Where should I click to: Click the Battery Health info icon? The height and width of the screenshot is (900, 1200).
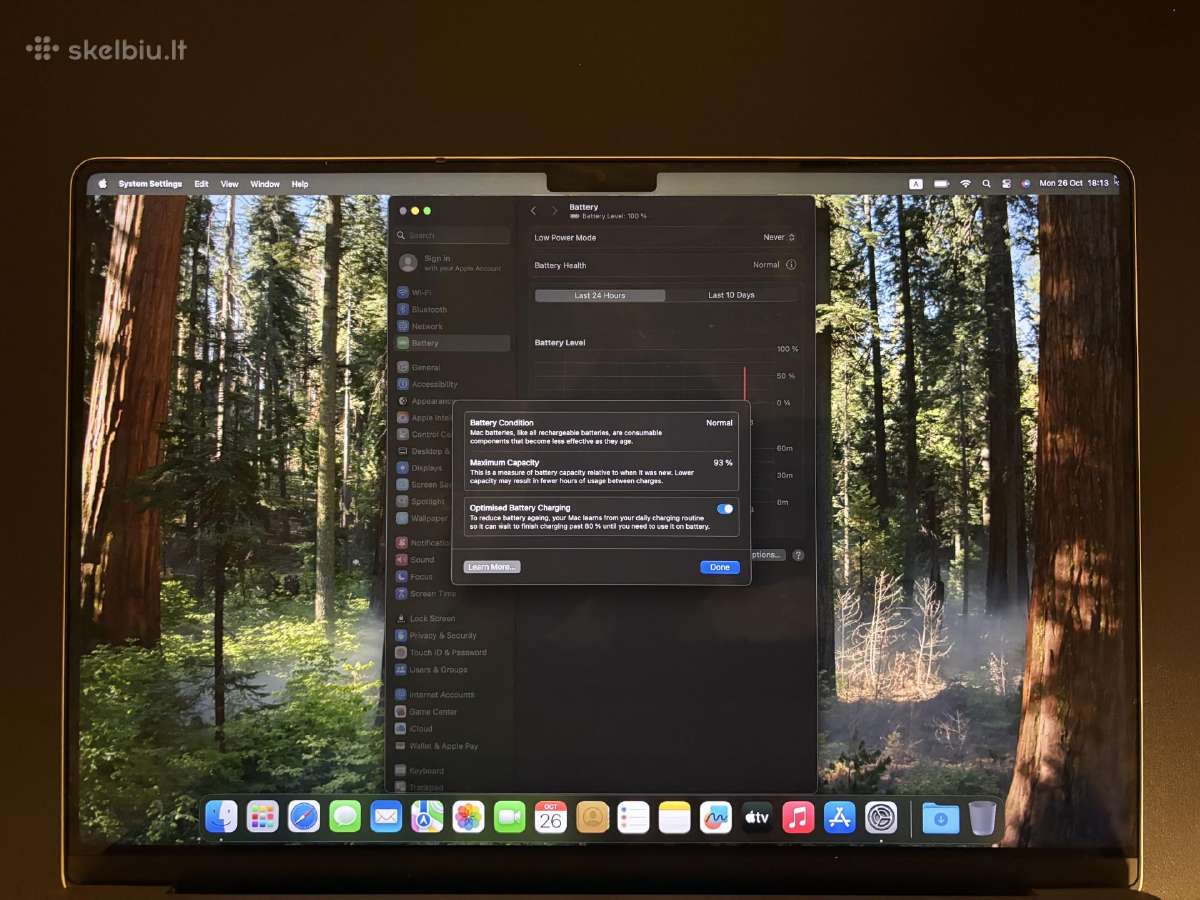(x=791, y=265)
